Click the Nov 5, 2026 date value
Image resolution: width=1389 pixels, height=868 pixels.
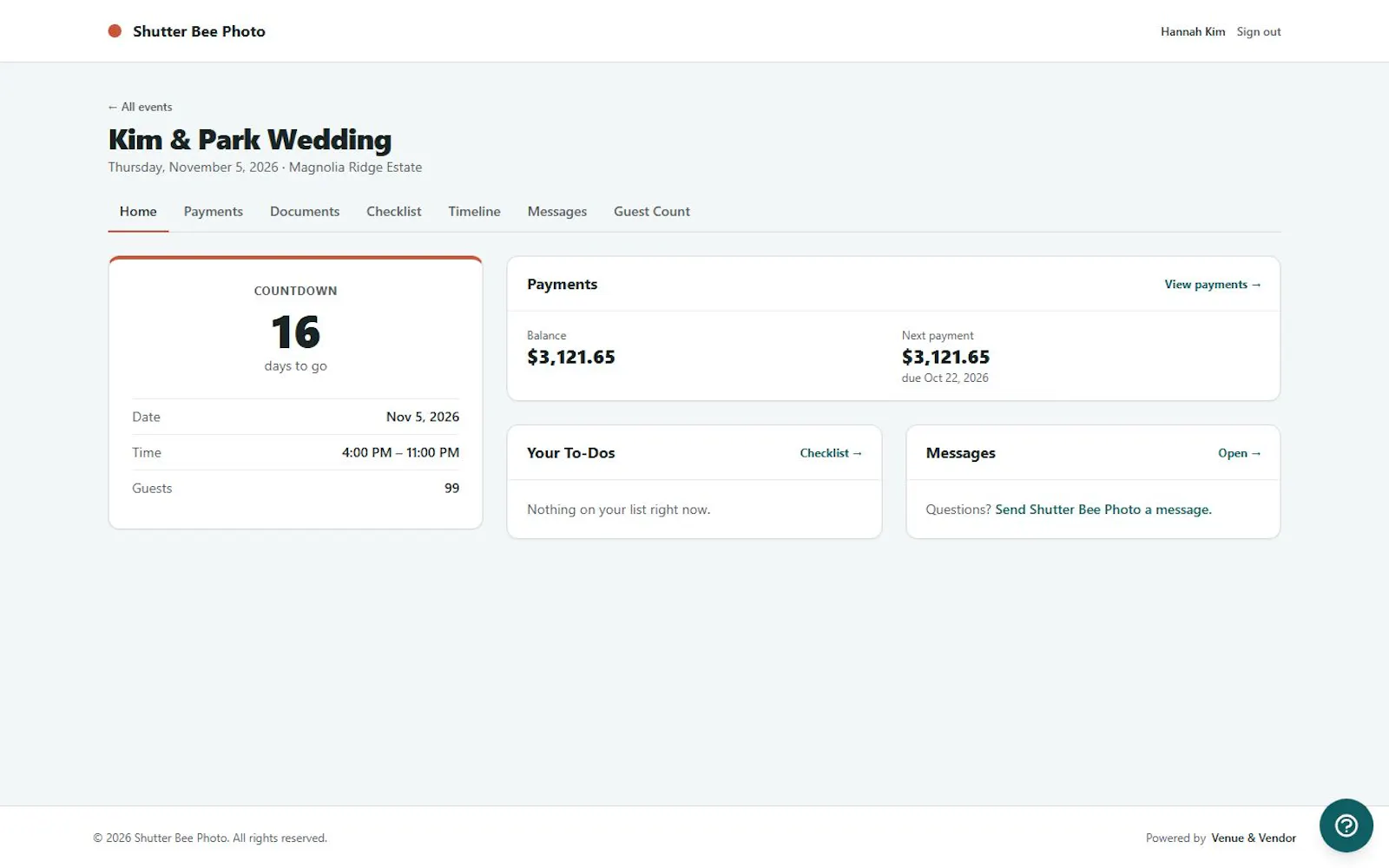click(x=423, y=417)
